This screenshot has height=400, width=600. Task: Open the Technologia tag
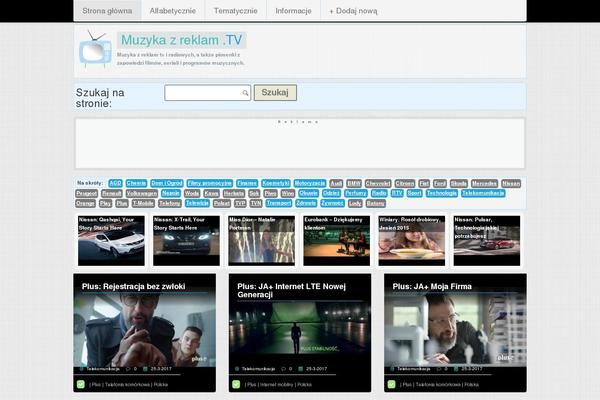pos(442,193)
